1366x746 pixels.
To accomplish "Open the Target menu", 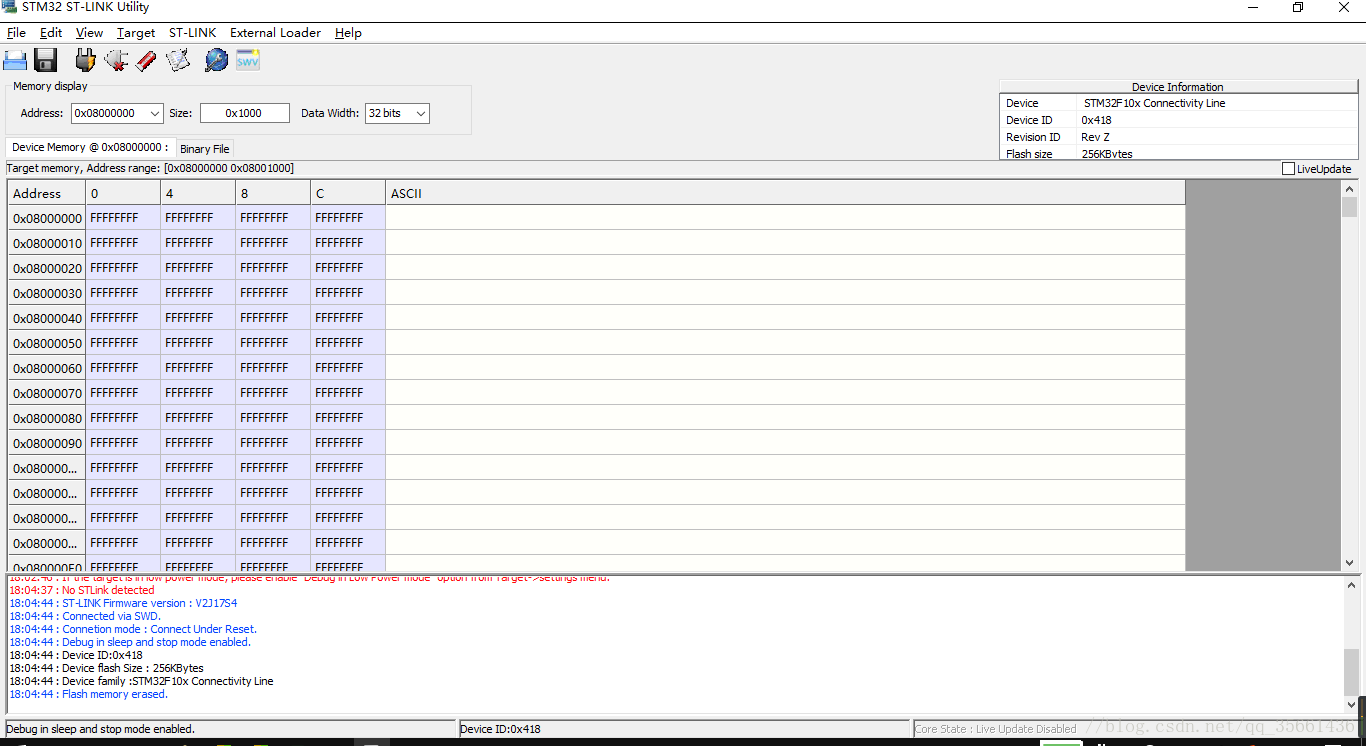I will 136,33.
